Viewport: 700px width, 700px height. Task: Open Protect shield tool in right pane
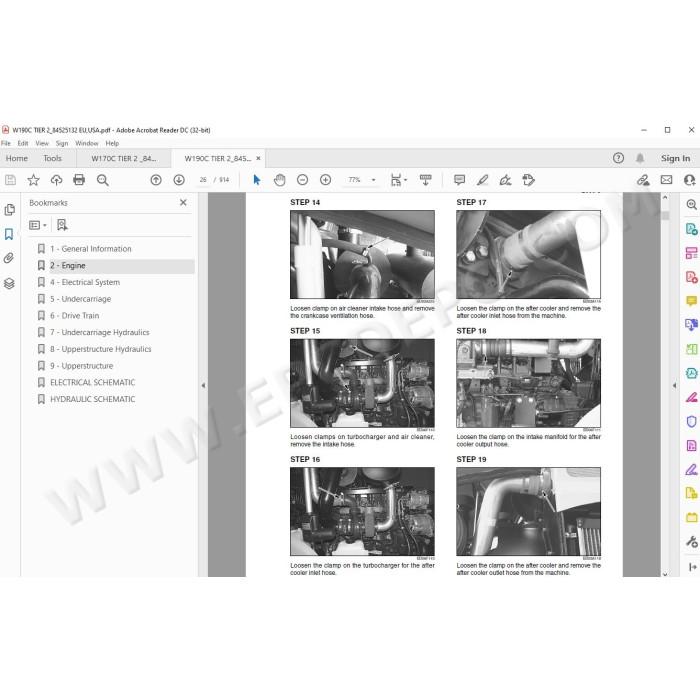pos(692,421)
